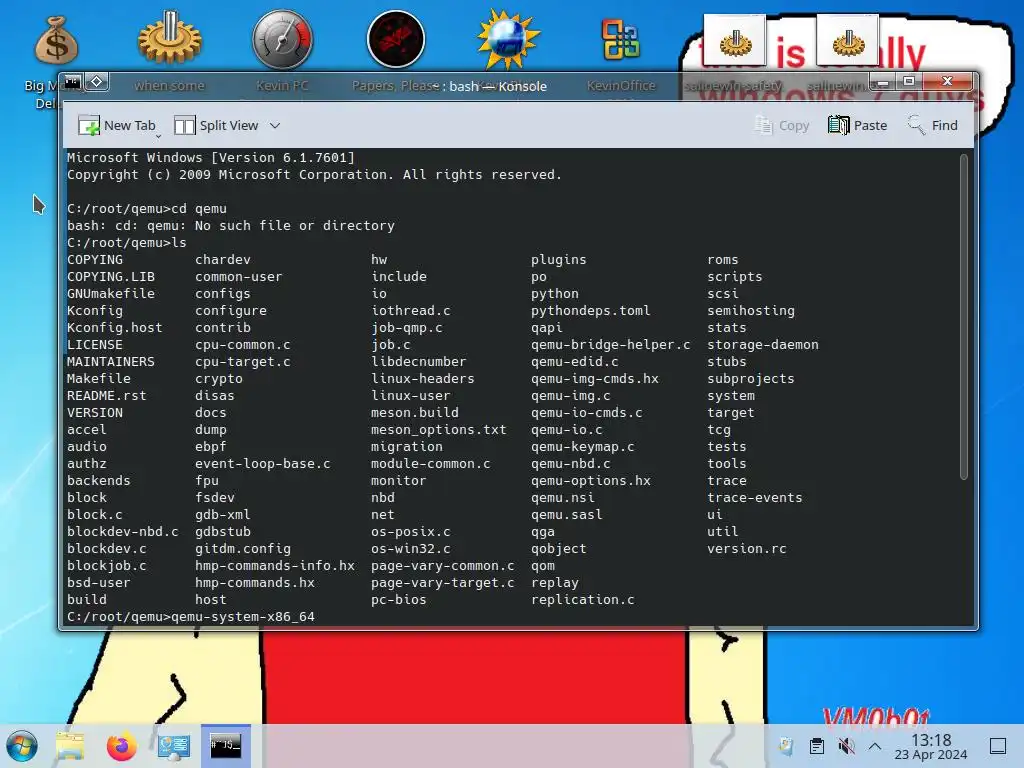Toggle the diamond pin button in Konsole title bar

tap(97, 82)
